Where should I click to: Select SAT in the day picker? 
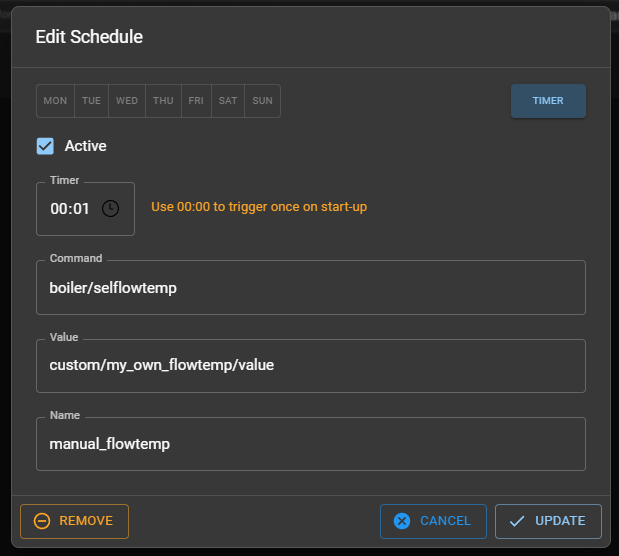tap(228, 101)
